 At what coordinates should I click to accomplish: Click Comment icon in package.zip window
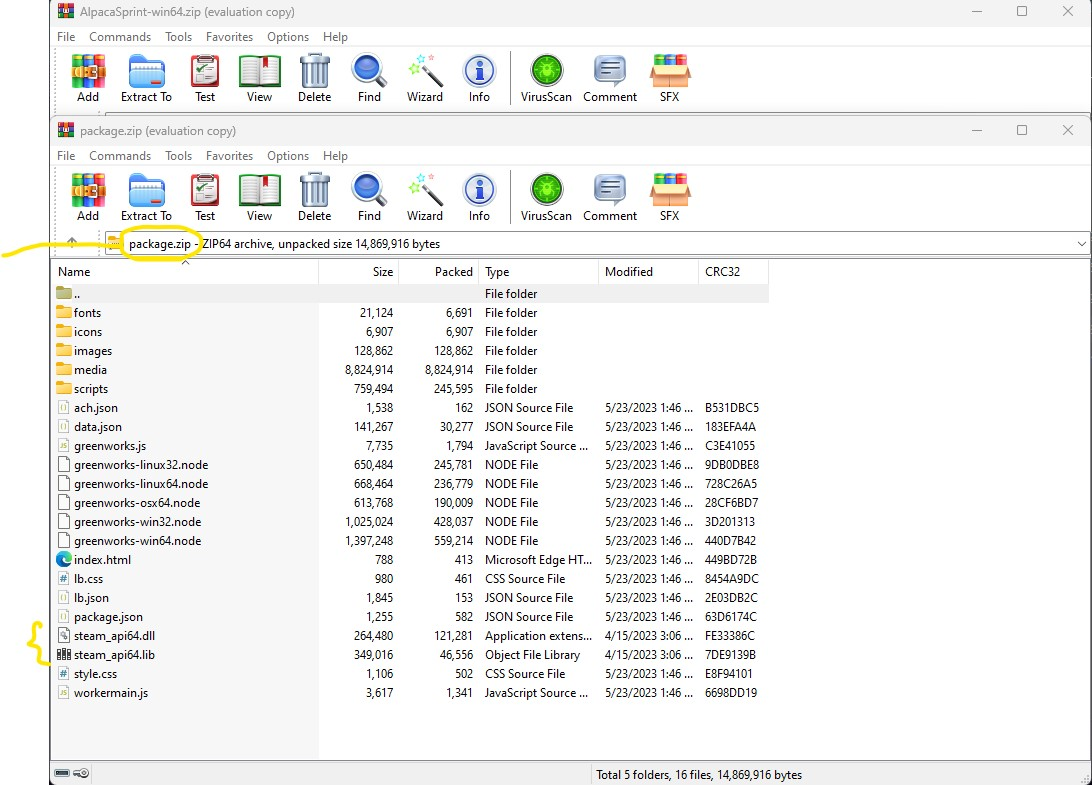pyautogui.click(x=610, y=197)
